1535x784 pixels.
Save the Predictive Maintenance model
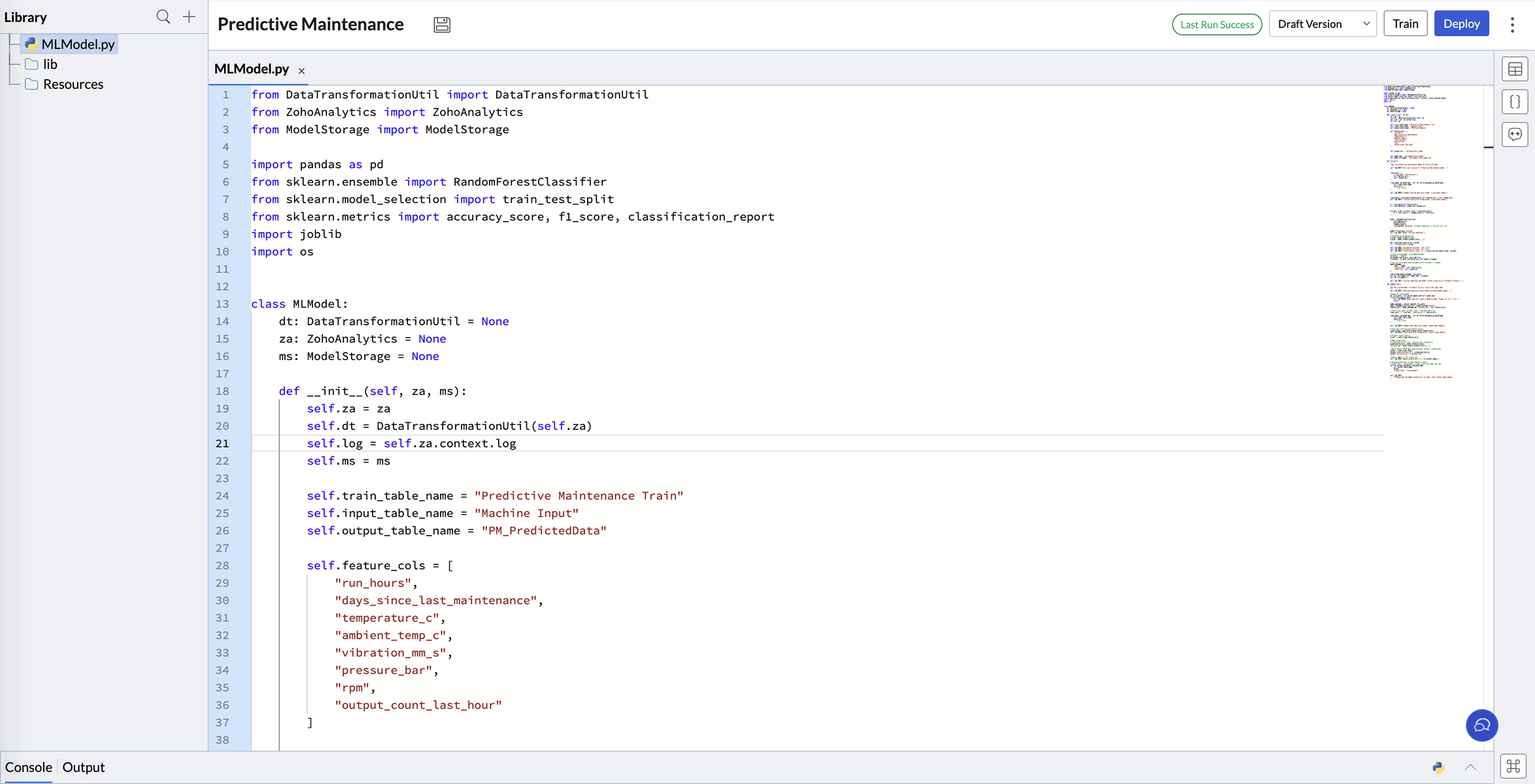442,25
